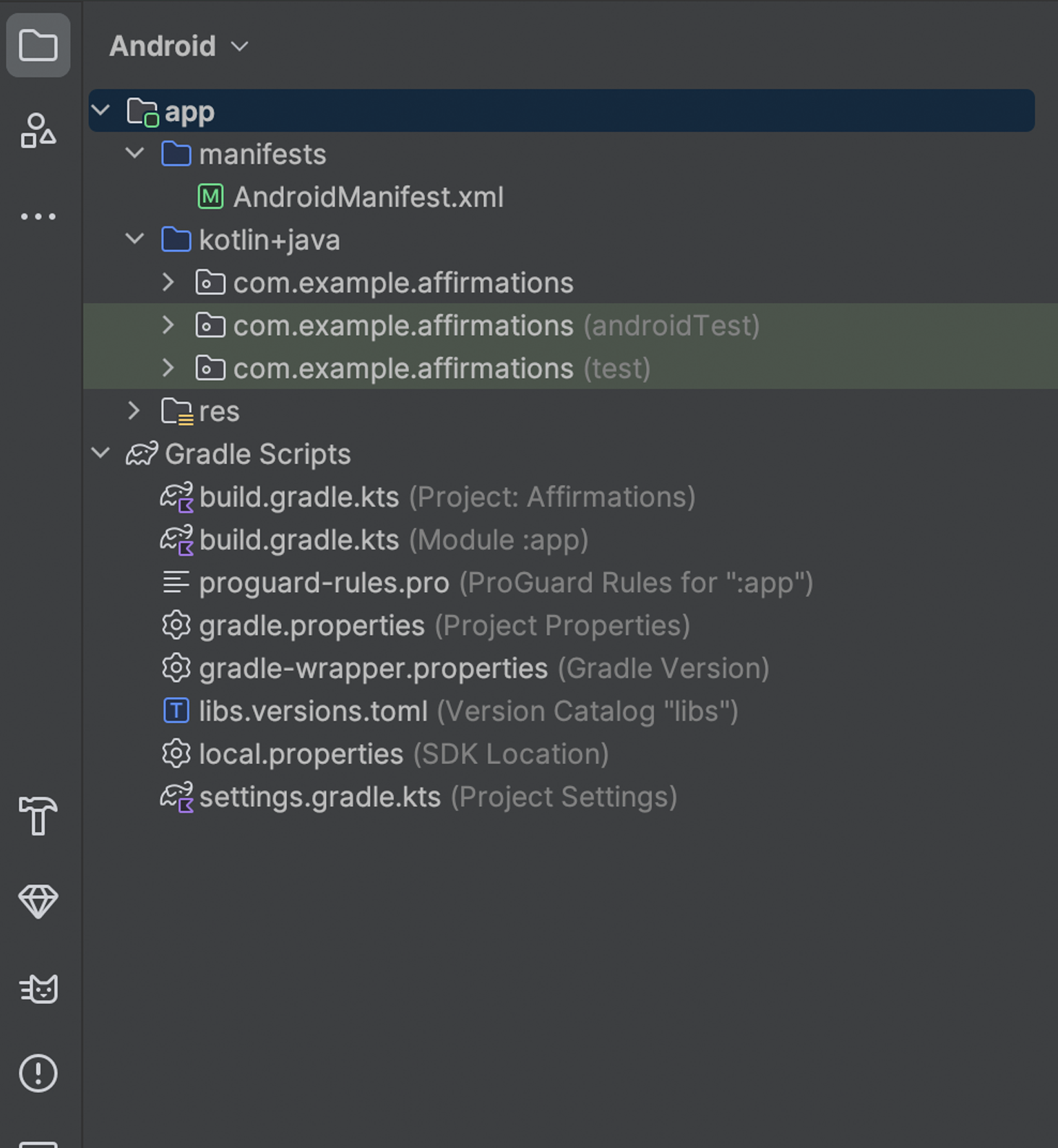Click the proguard-rules.pro text file icon
1058x1148 pixels.
(x=176, y=582)
